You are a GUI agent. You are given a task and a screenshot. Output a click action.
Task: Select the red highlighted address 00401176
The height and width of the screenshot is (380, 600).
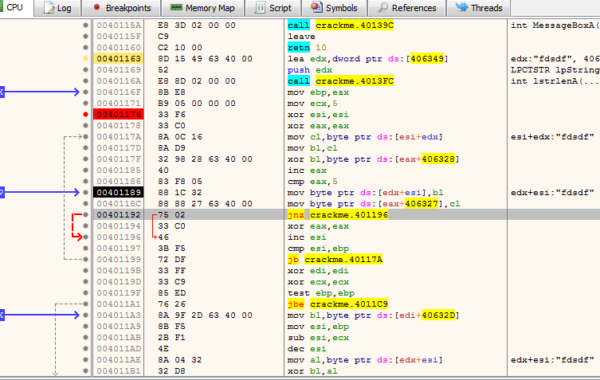(x=119, y=114)
